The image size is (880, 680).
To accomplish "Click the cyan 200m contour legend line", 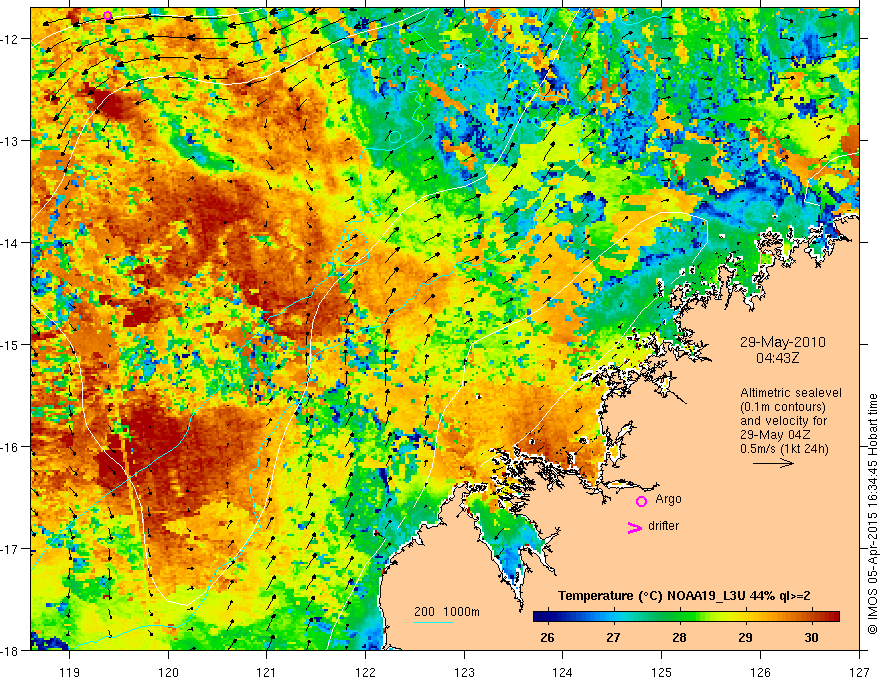I will pos(434,622).
